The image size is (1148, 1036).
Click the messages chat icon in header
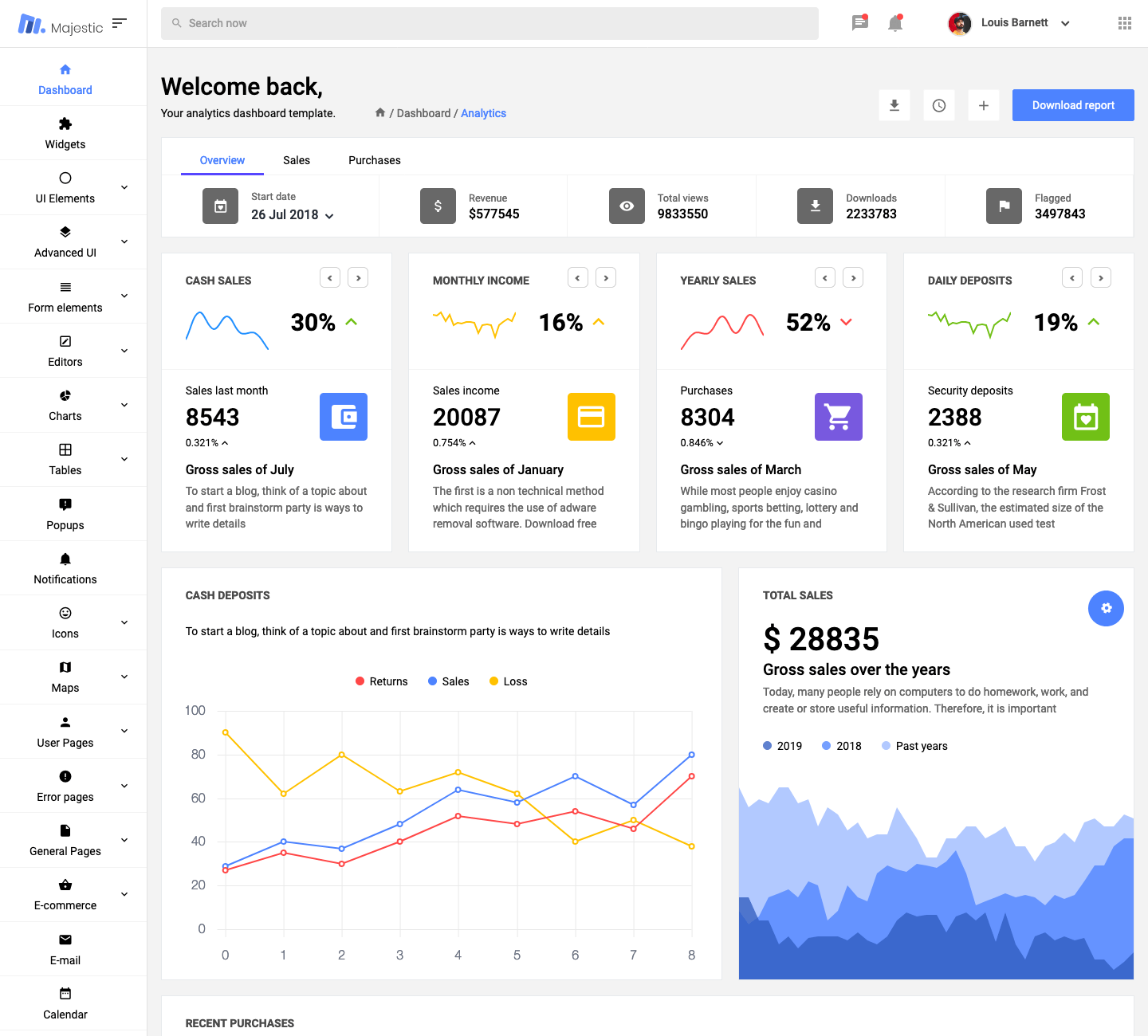[x=859, y=23]
